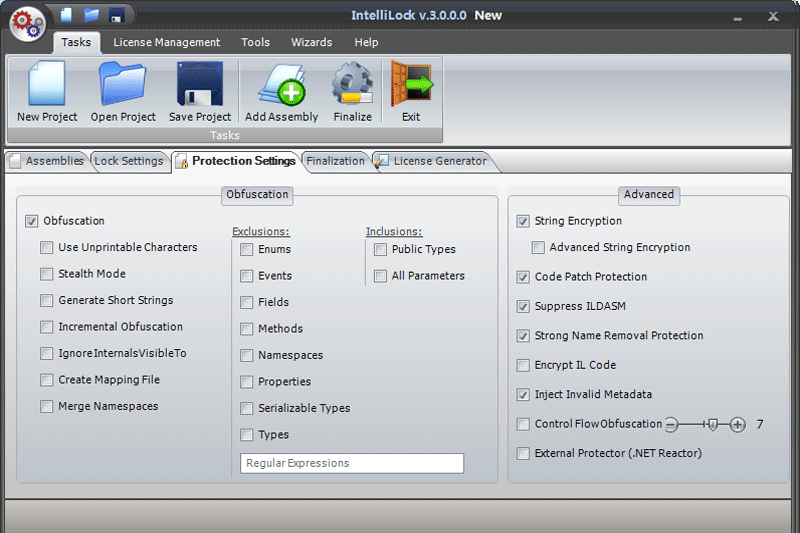800x533 pixels.
Task: Save Project using floppy disk icon
Action: [199, 84]
